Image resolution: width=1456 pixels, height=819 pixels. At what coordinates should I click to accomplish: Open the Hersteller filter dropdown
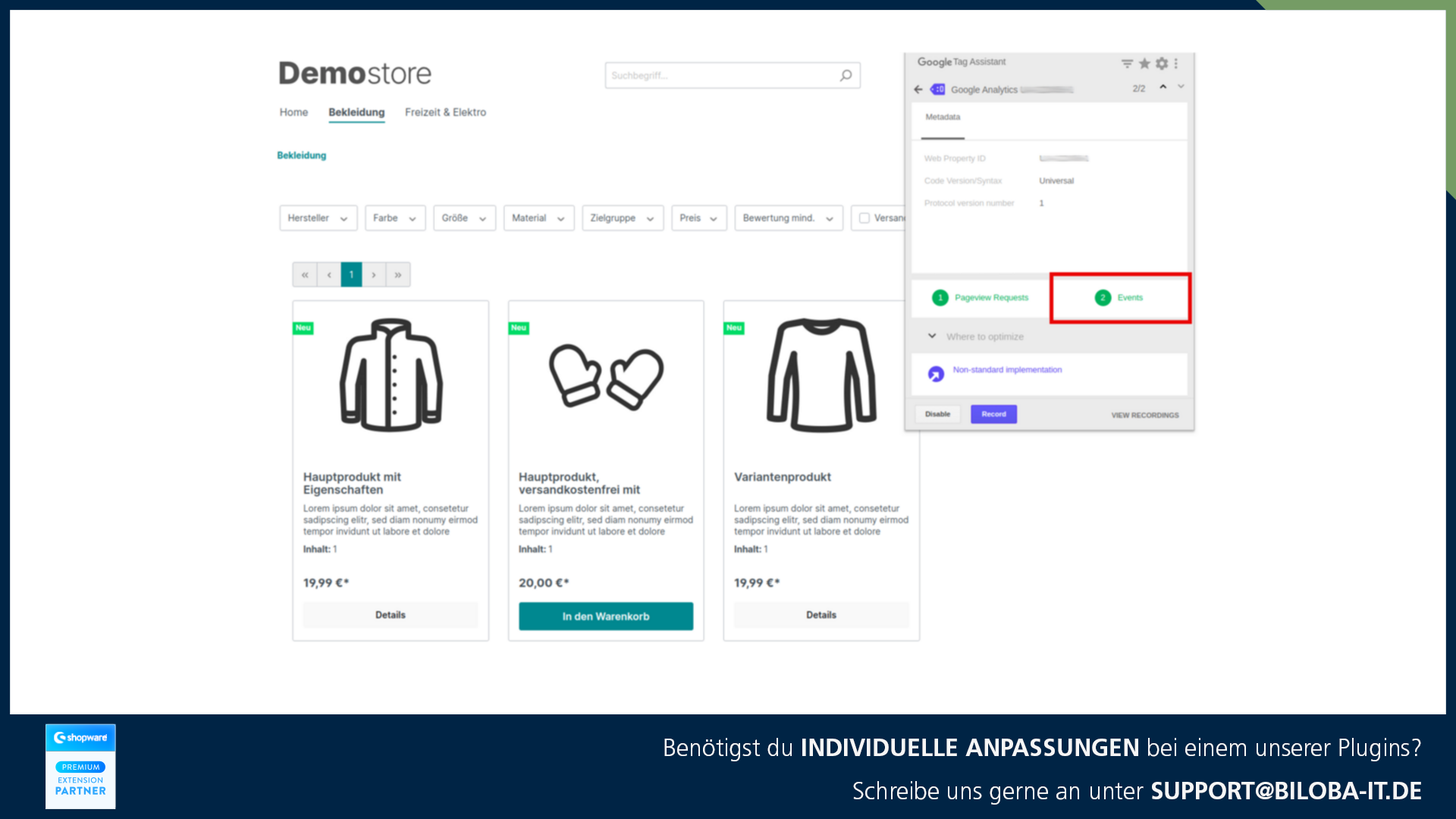318,218
